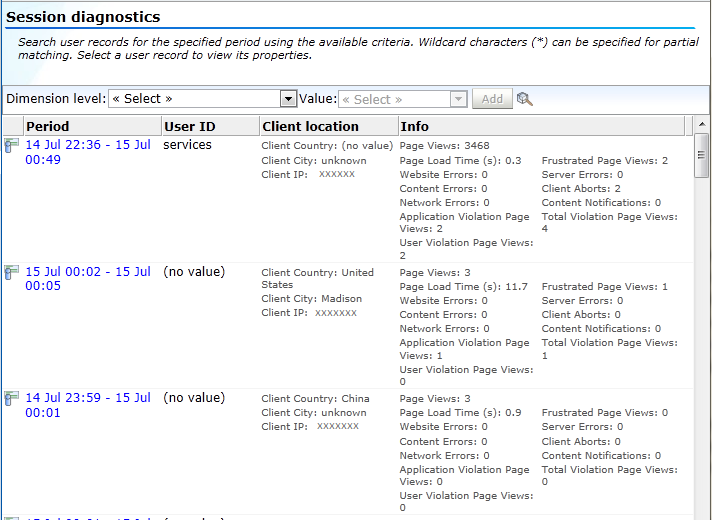Click 'Page Load Time (s): 0.9' text
The image size is (712, 520).
460,413
